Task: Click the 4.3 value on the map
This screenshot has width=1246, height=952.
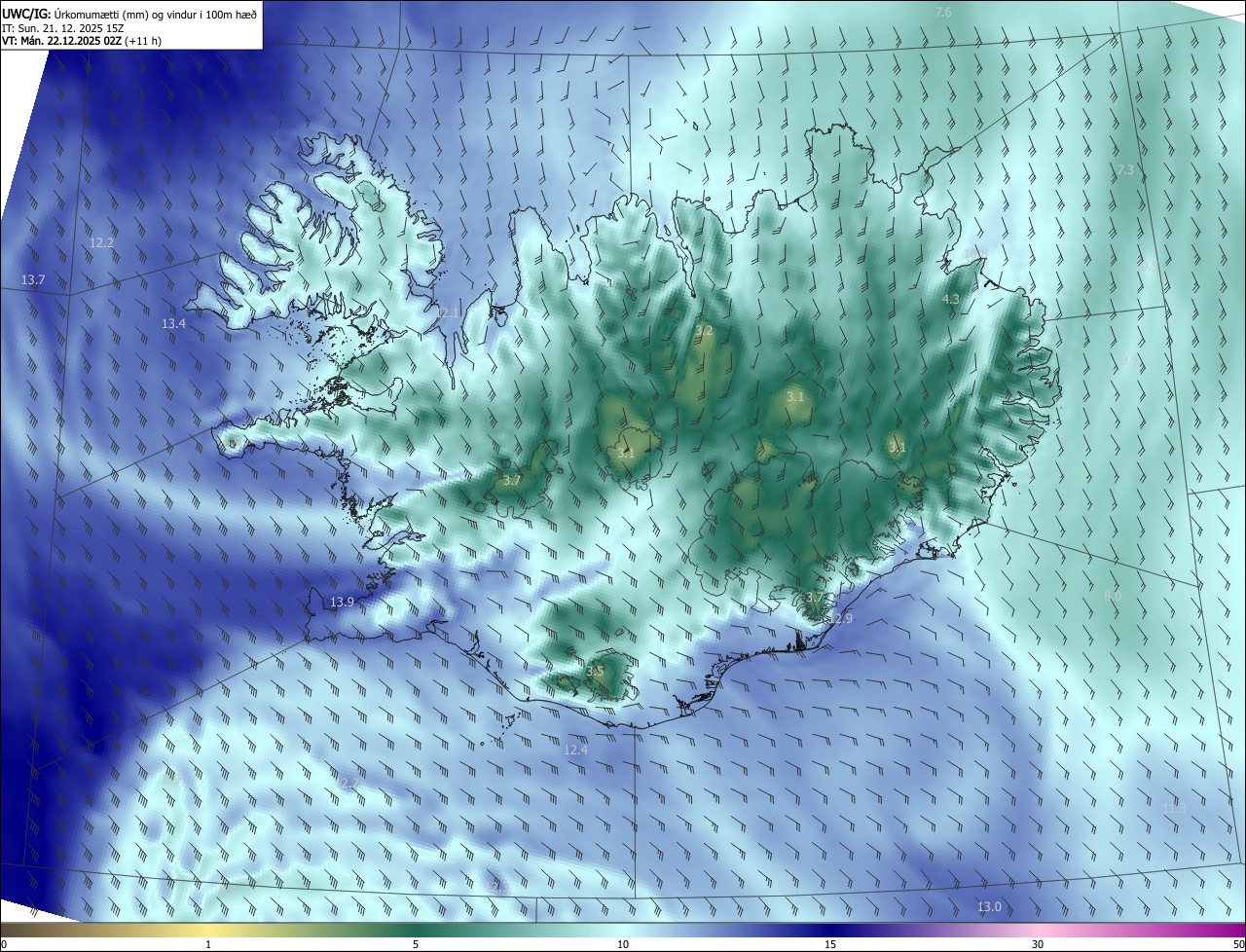Action: pyautogui.click(x=952, y=299)
